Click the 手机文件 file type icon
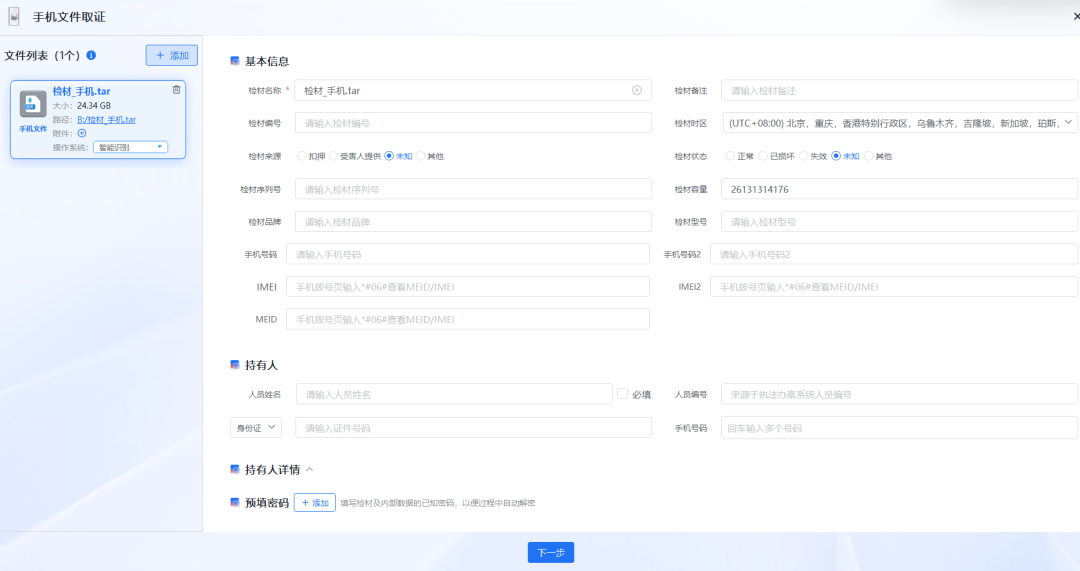Screen dimensions: 1080x571 tap(32, 104)
